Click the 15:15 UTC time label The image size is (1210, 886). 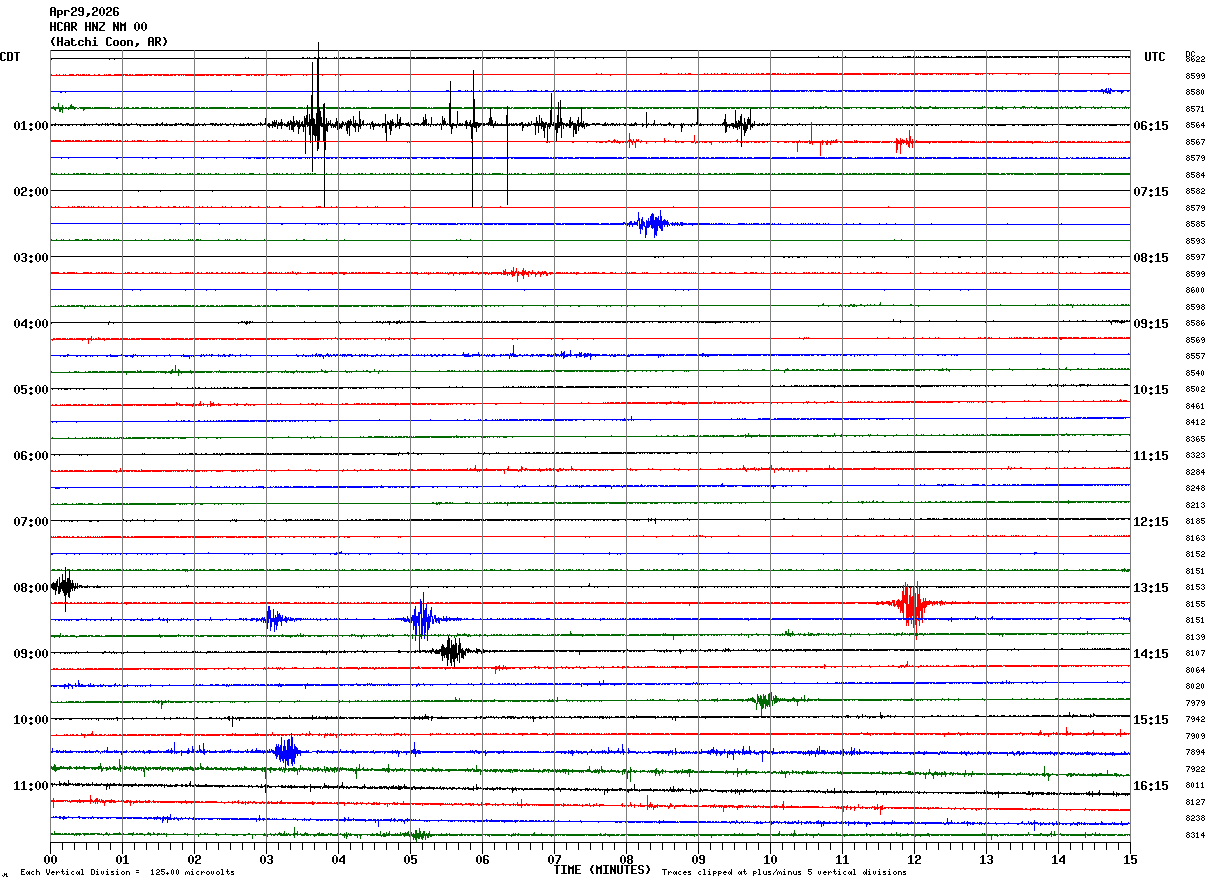coord(1151,720)
